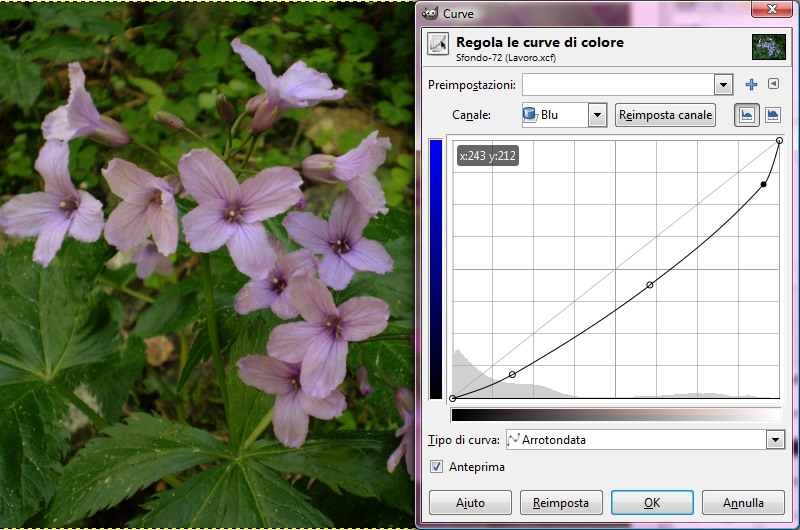The height and width of the screenshot is (530, 800).
Task: Cancel the dialog with Annulla
Action: [743, 503]
